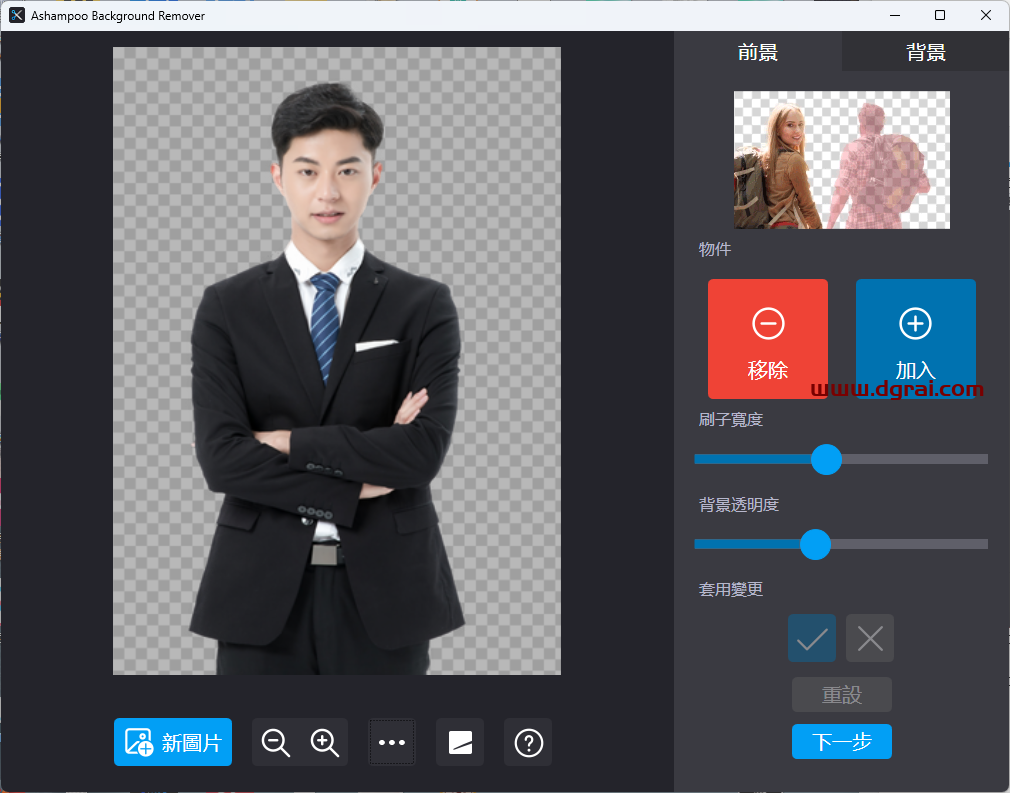This screenshot has height=793, width=1010.
Task: Discard changes with the X icon
Action: pos(870,638)
